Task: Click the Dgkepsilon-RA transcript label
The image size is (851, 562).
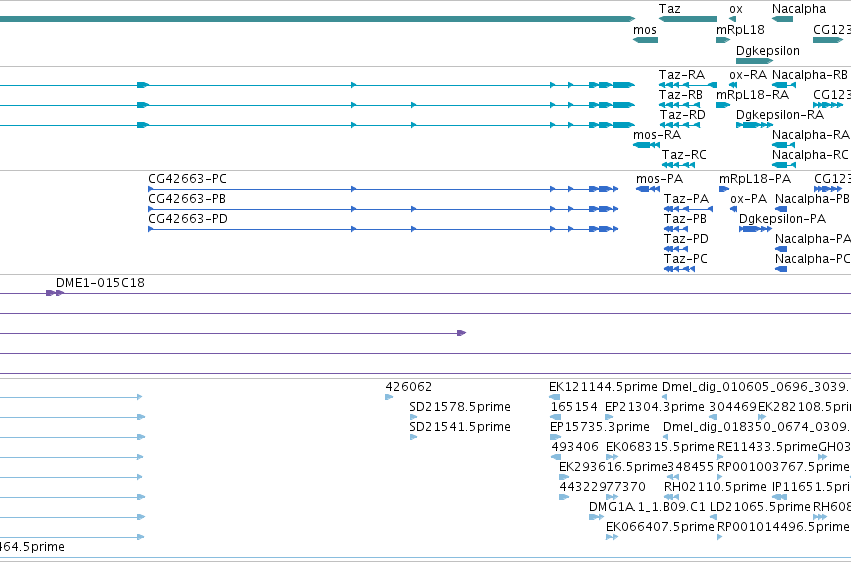Action: [780, 115]
